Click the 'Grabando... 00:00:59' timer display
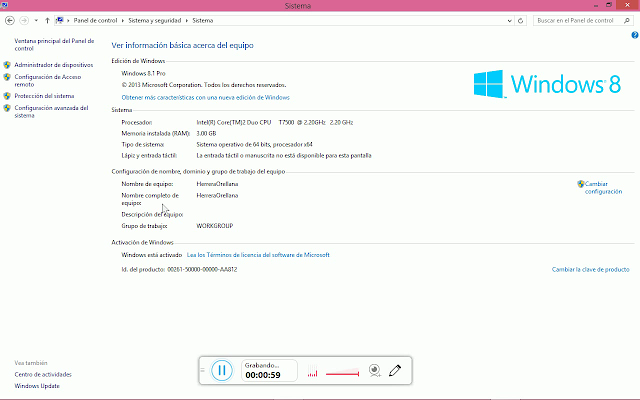Image resolution: width=640 pixels, height=400 pixels. tap(269, 370)
